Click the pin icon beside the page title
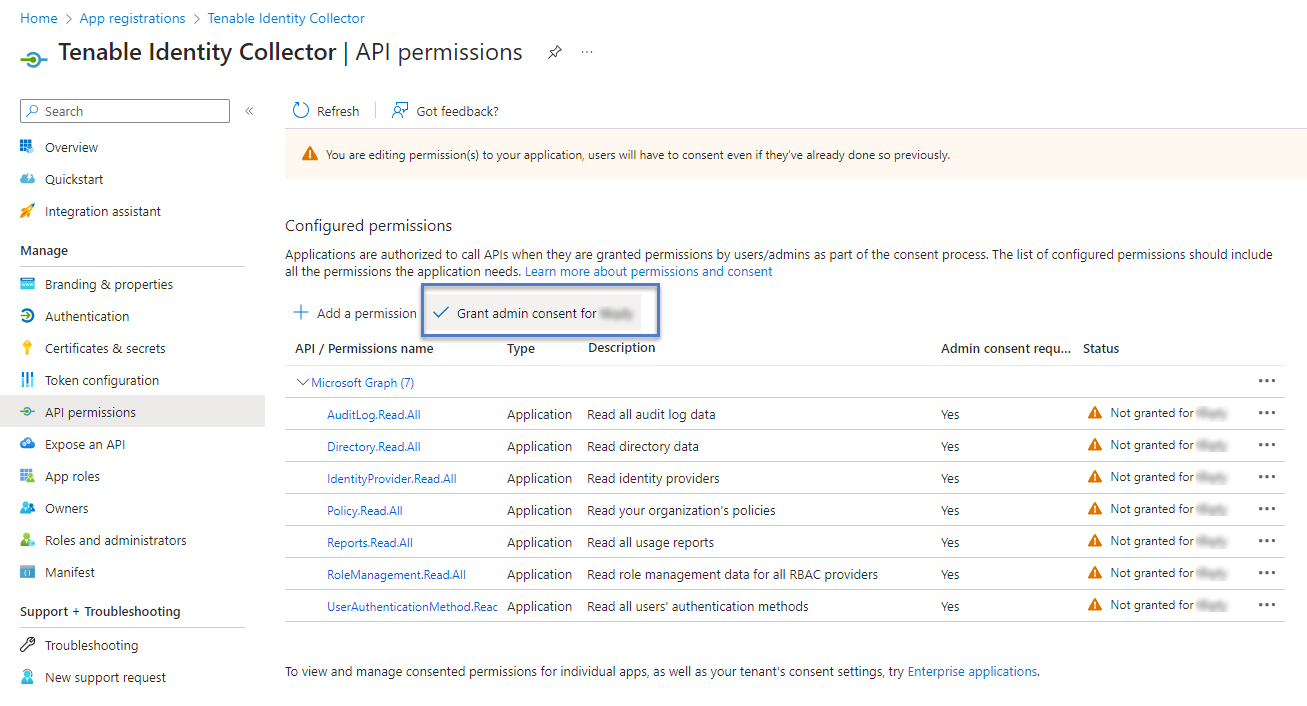 (x=554, y=52)
